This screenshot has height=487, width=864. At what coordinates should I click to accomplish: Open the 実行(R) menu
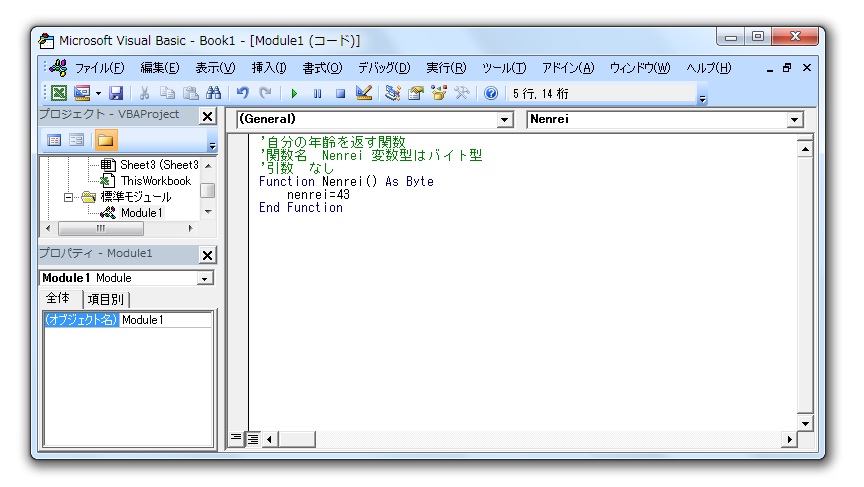coord(446,68)
